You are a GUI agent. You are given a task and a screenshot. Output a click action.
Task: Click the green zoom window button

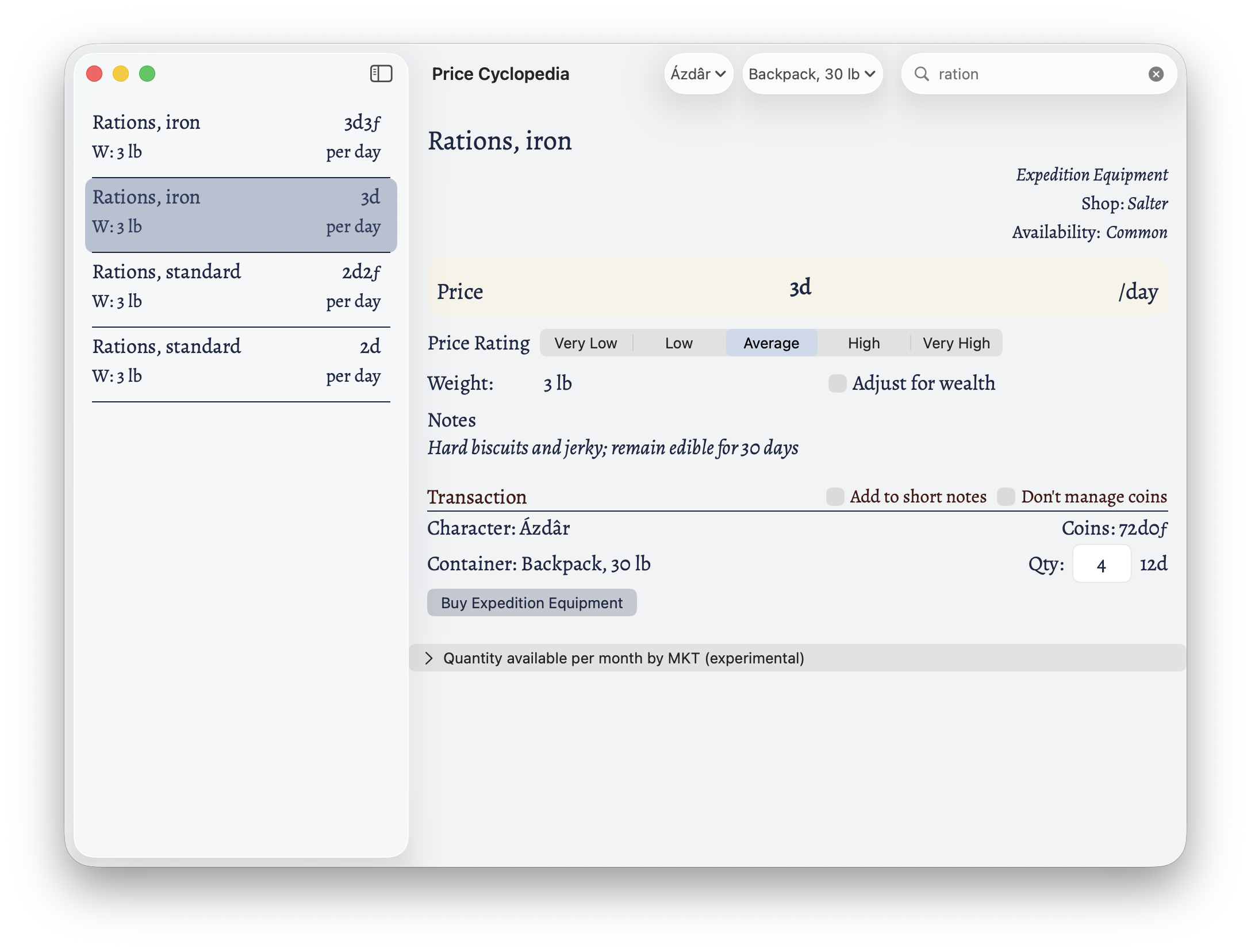[147, 74]
